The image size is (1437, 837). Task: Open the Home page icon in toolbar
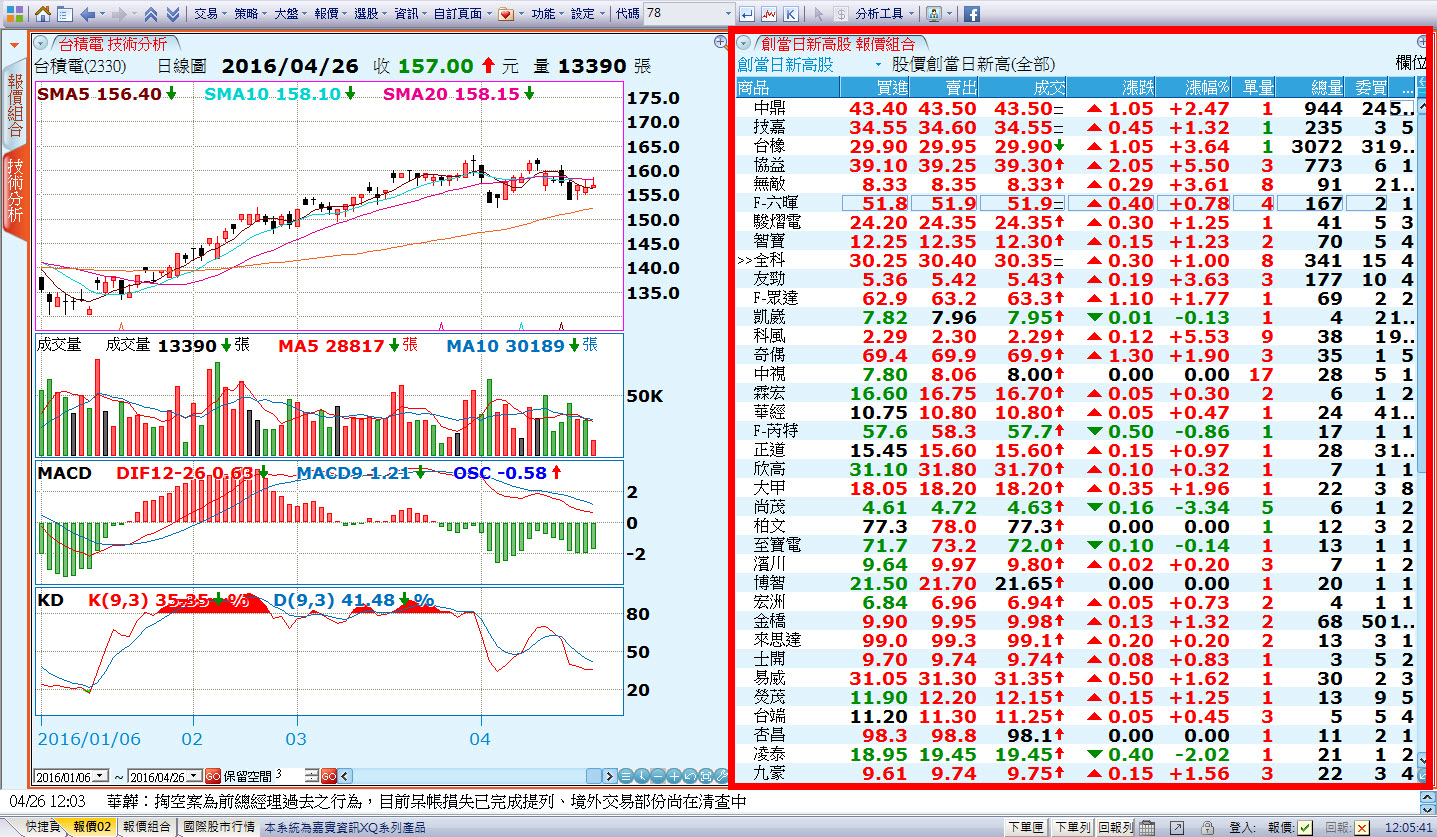43,14
